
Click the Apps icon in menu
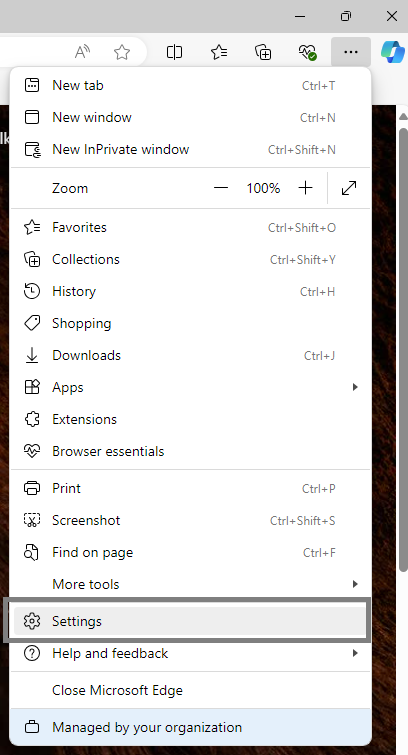tap(32, 387)
